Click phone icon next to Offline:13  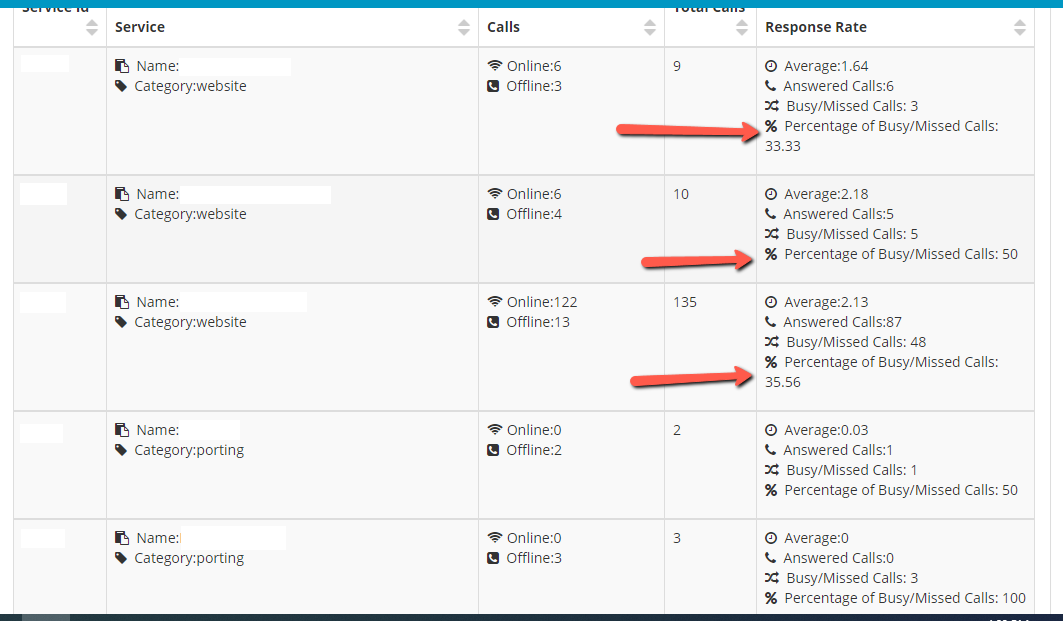coord(494,322)
